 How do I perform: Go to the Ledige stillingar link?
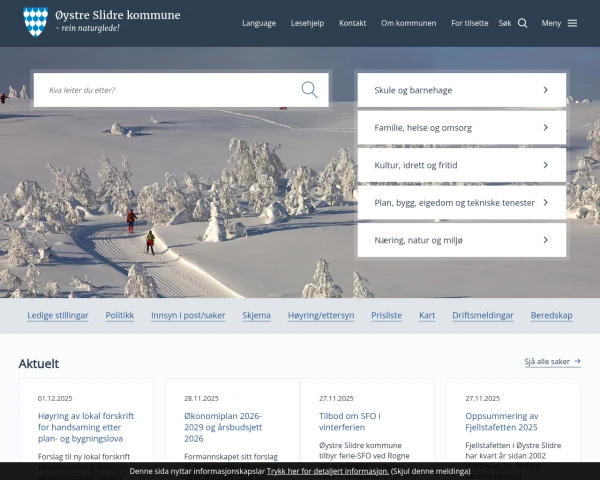58,315
